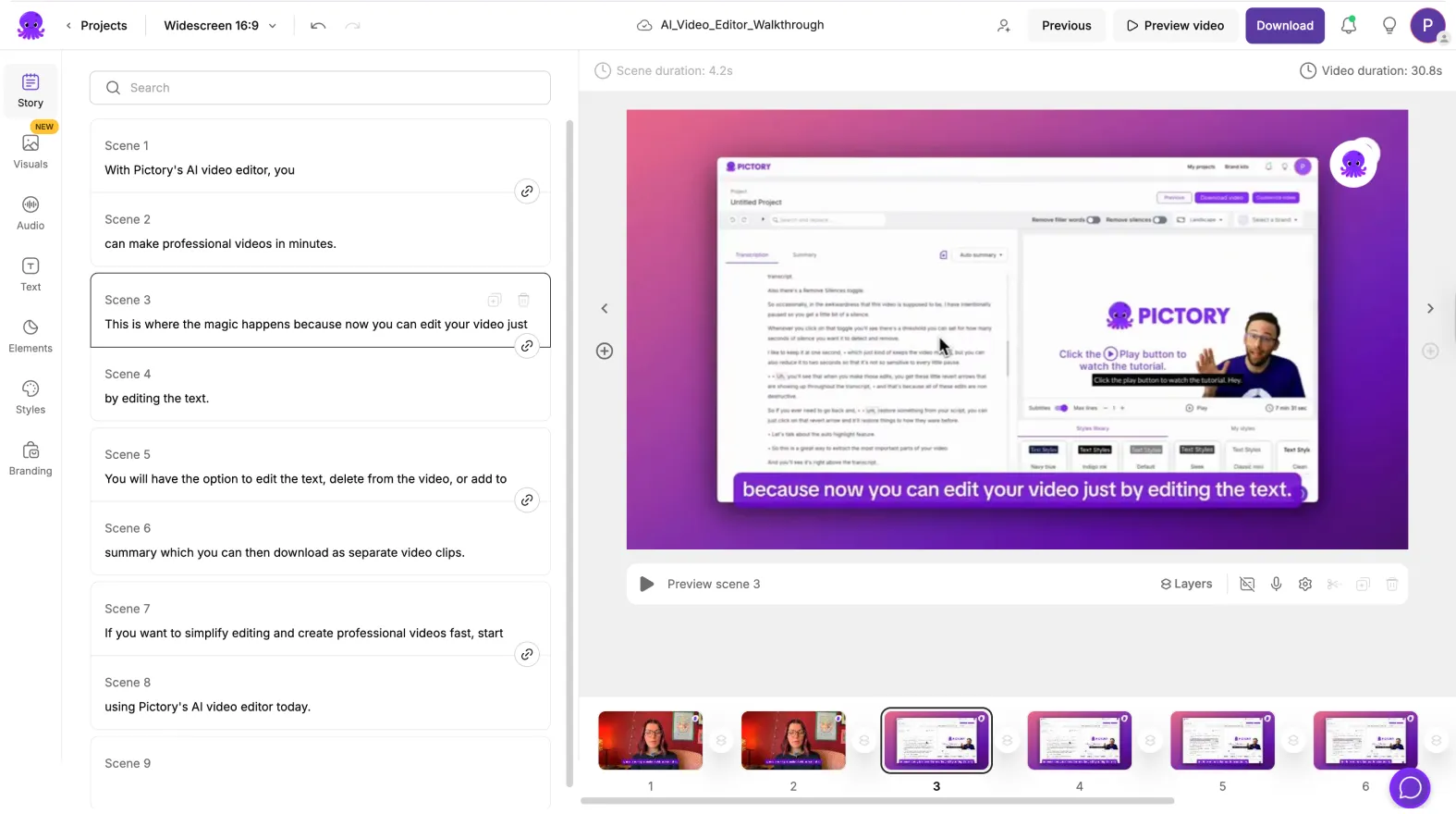1456x814 pixels.
Task: Open the Branding panel
Action: coord(31,459)
